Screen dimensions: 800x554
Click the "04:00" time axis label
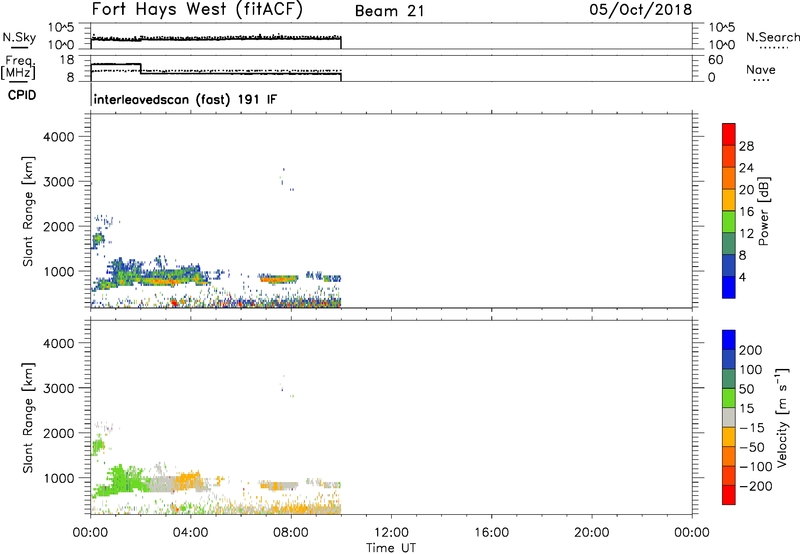pos(190,533)
